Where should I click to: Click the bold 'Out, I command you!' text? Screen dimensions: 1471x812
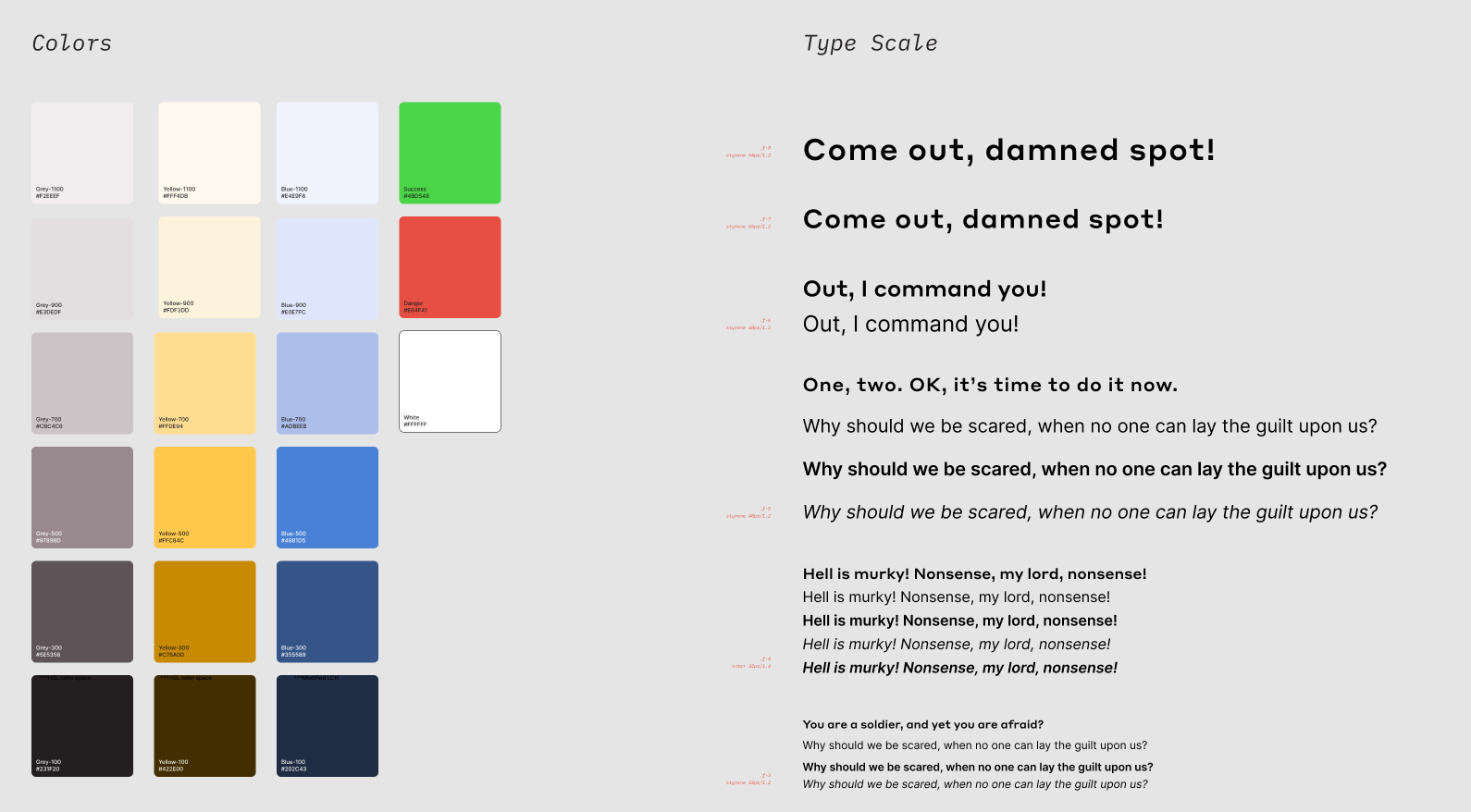coord(925,289)
